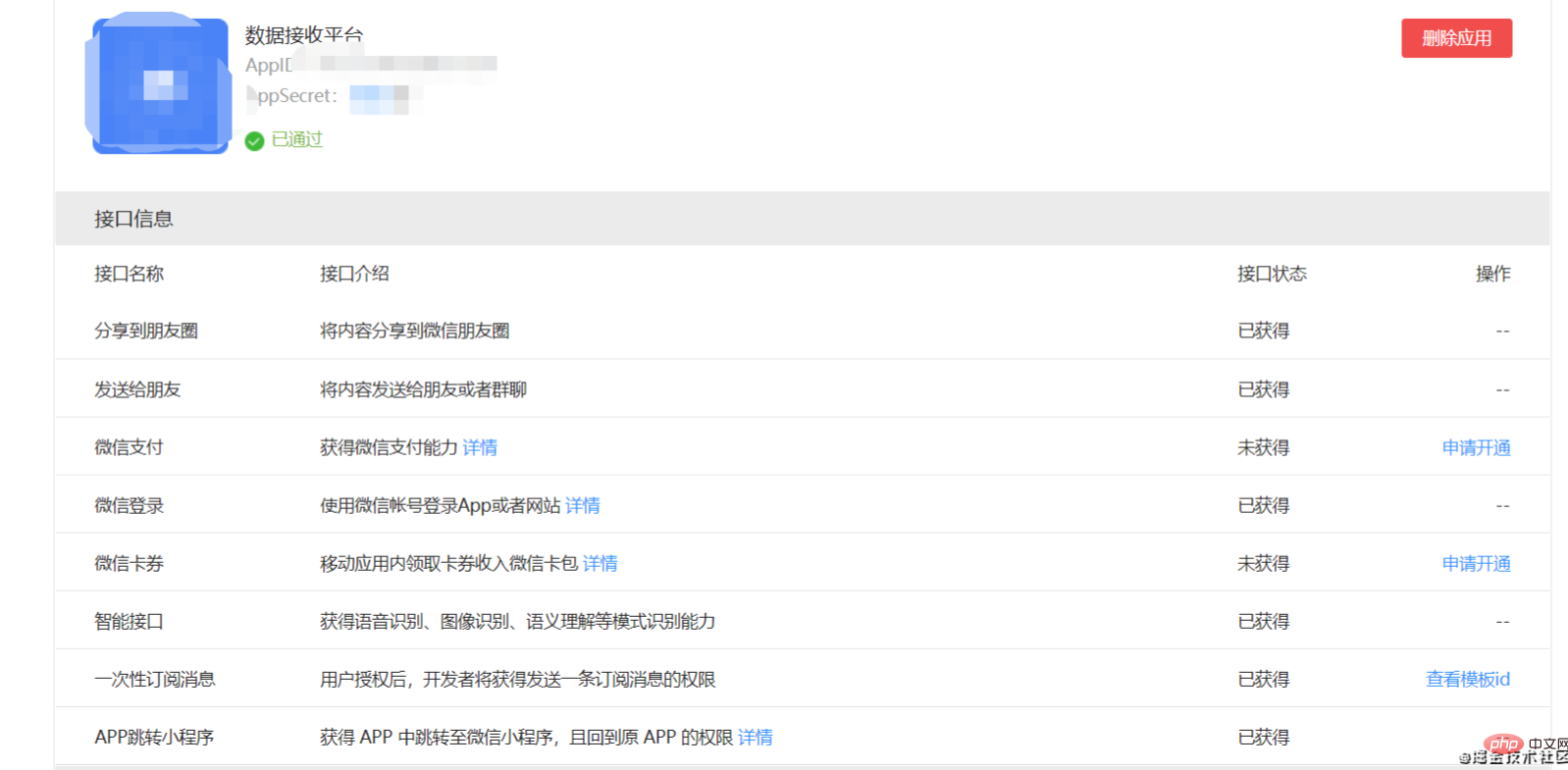The width and height of the screenshot is (1568, 770).
Task: Click the 操作 column header
Action: point(1493,274)
